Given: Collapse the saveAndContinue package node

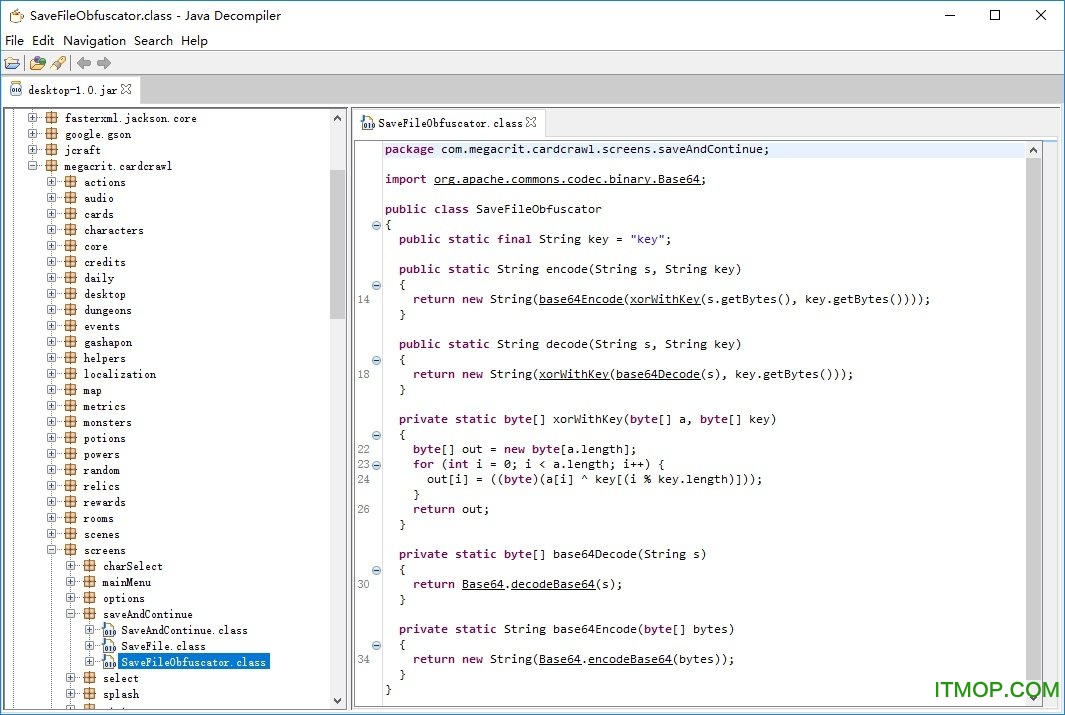Looking at the screenshot, I should pyautogui.click(x=70, y=614).
